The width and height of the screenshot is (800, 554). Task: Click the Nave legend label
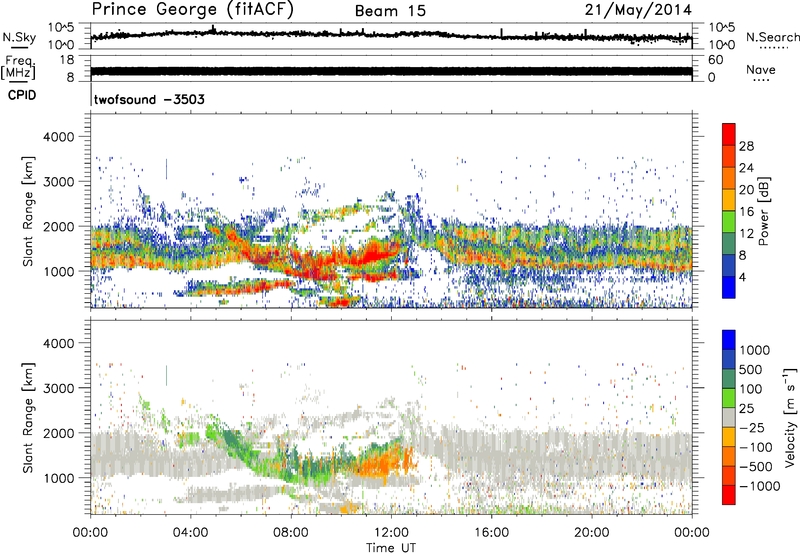pyautogui.click(x=760, y=69)
